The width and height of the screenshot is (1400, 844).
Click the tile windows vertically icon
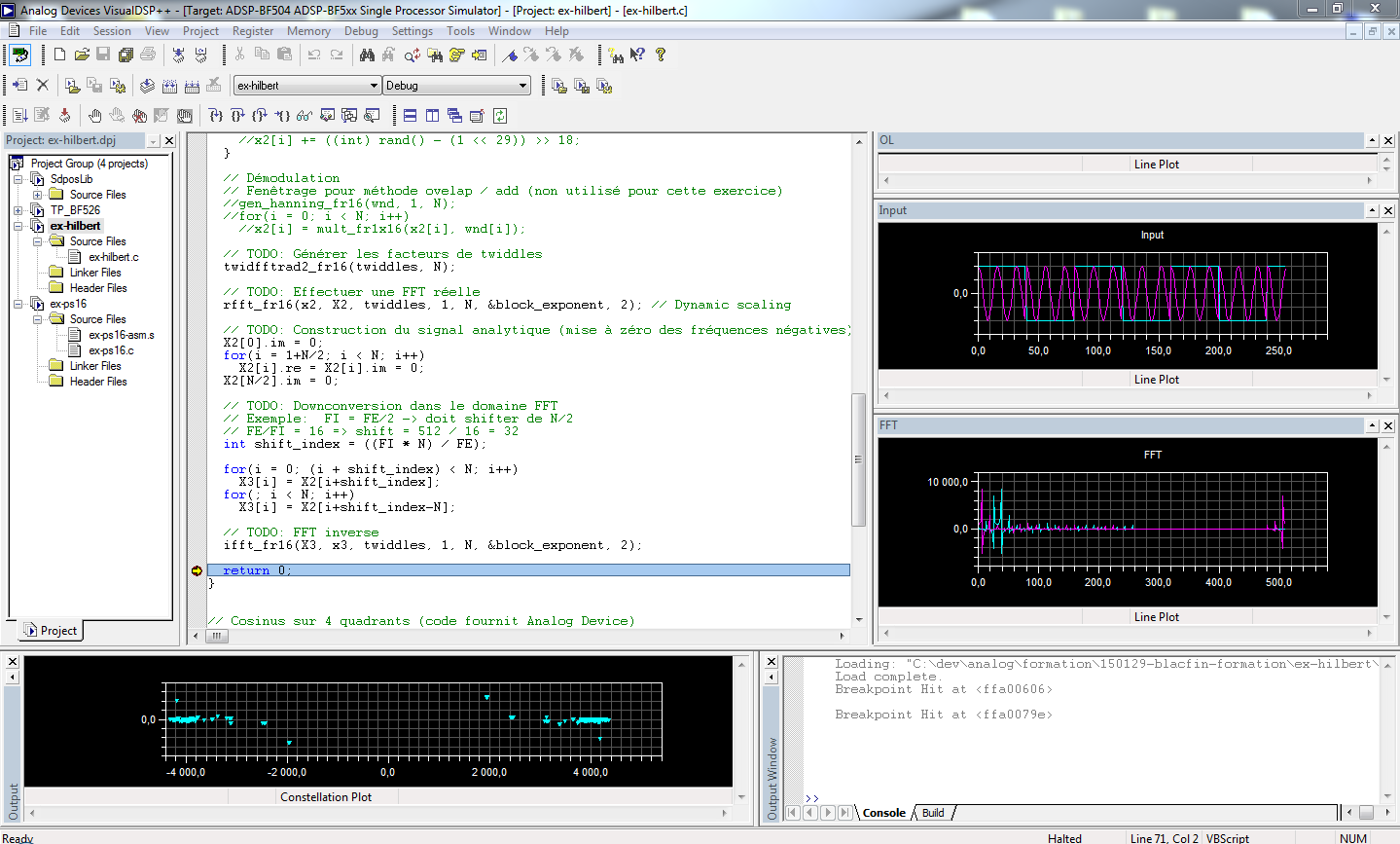(432, 115)
